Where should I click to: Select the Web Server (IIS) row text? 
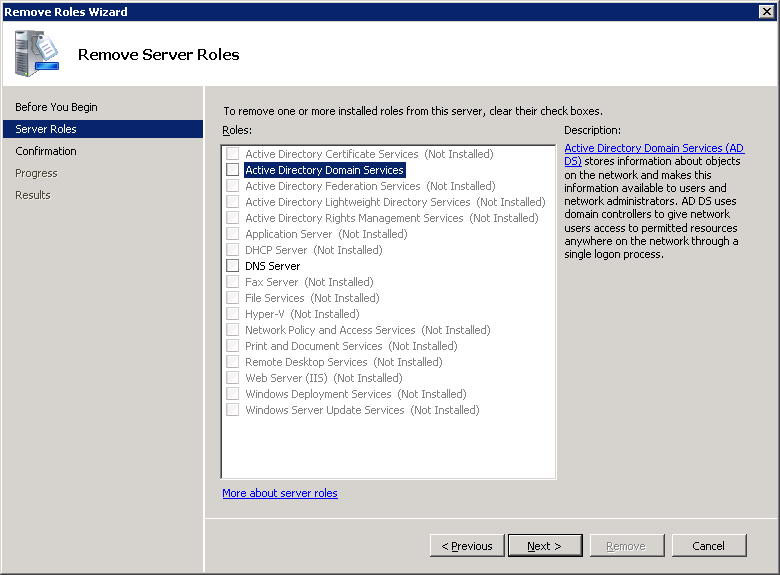(323, 378)
